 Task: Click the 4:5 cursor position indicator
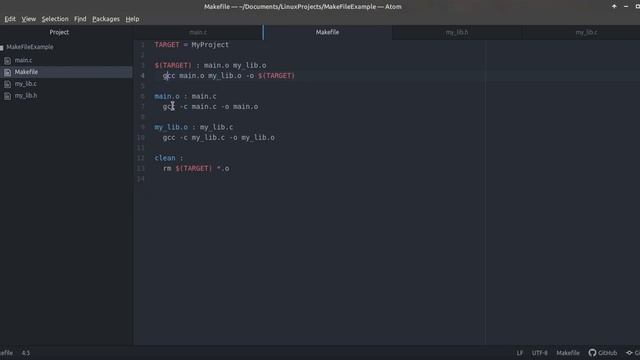coord(26,353)
